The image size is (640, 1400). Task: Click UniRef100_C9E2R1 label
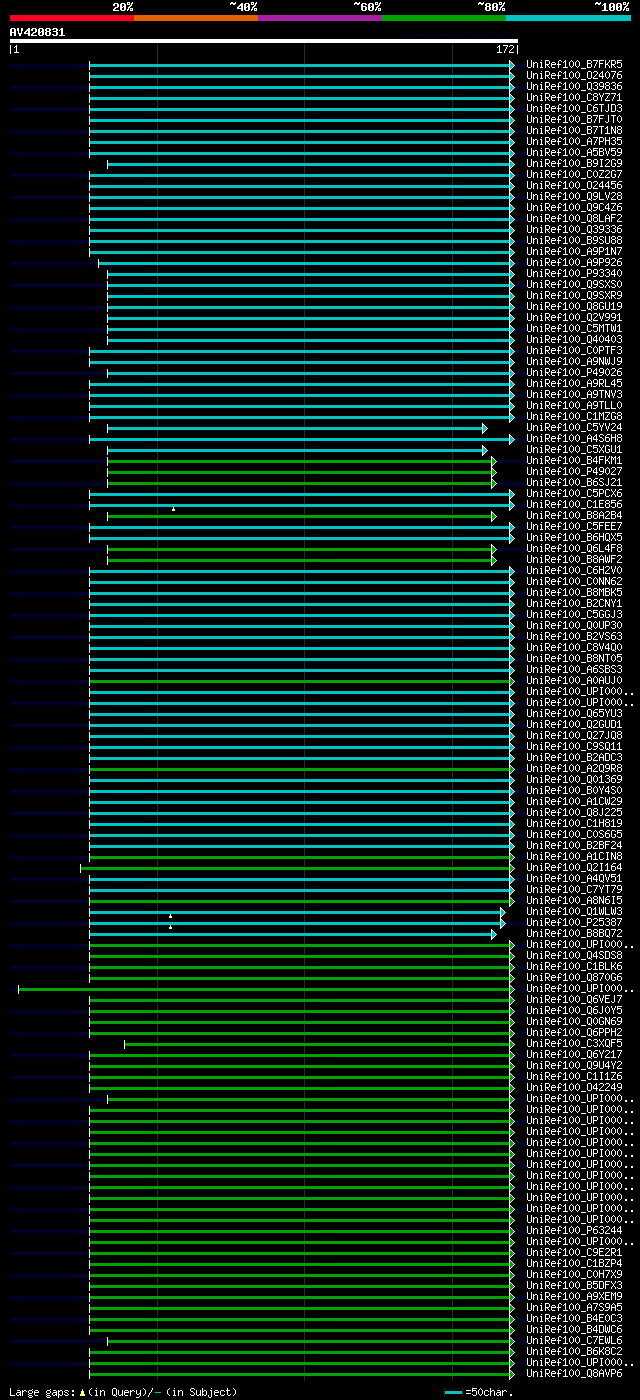574,1252
